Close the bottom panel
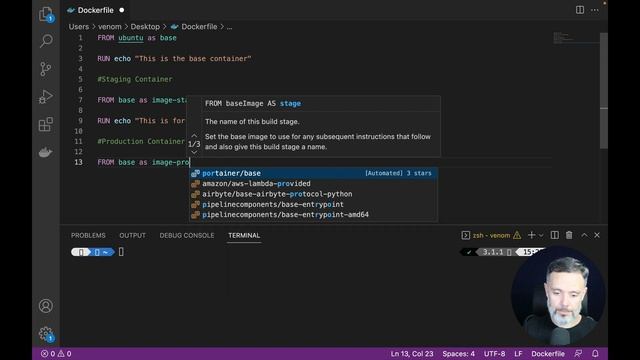 click(597, 235)
